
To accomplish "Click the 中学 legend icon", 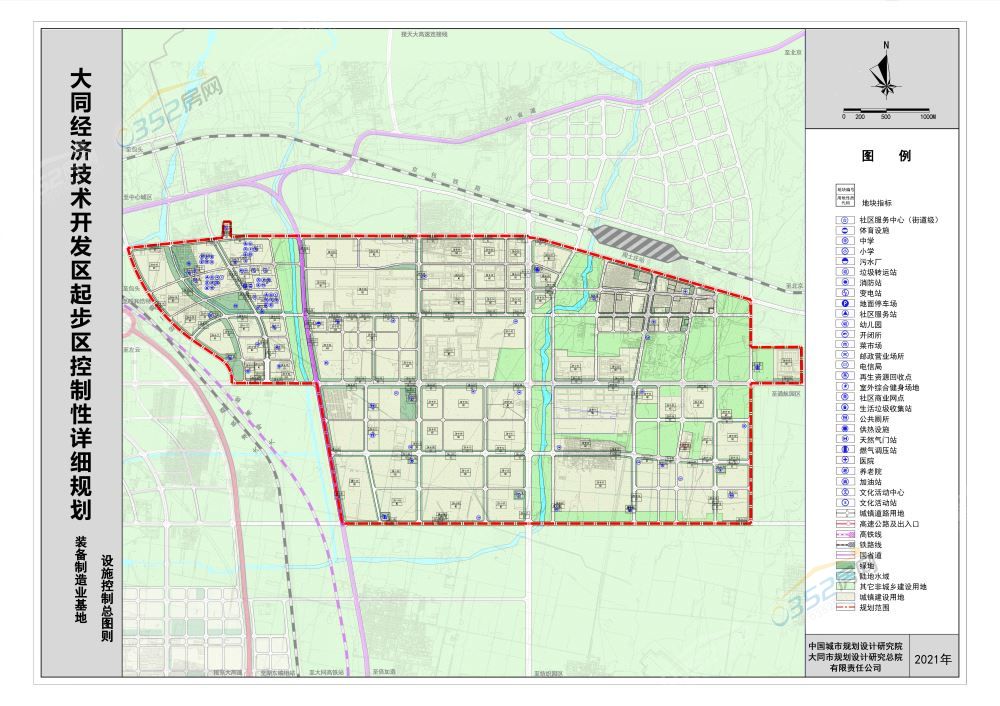I will [x=844, y=241].
